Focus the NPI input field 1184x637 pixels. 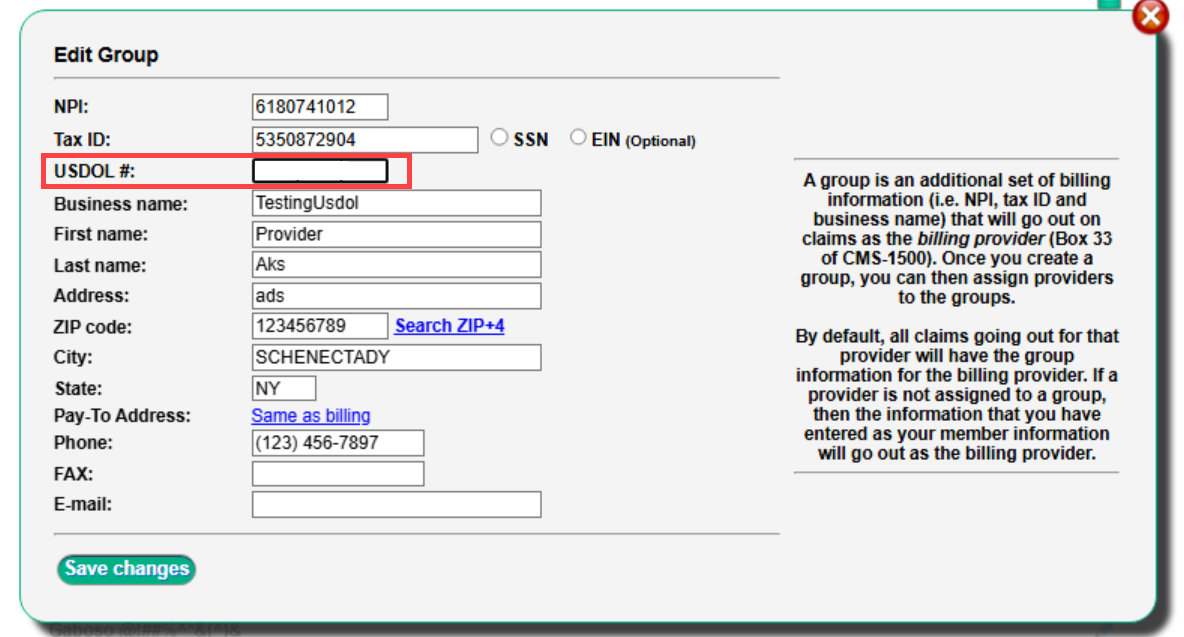click(x=319, y=107)
